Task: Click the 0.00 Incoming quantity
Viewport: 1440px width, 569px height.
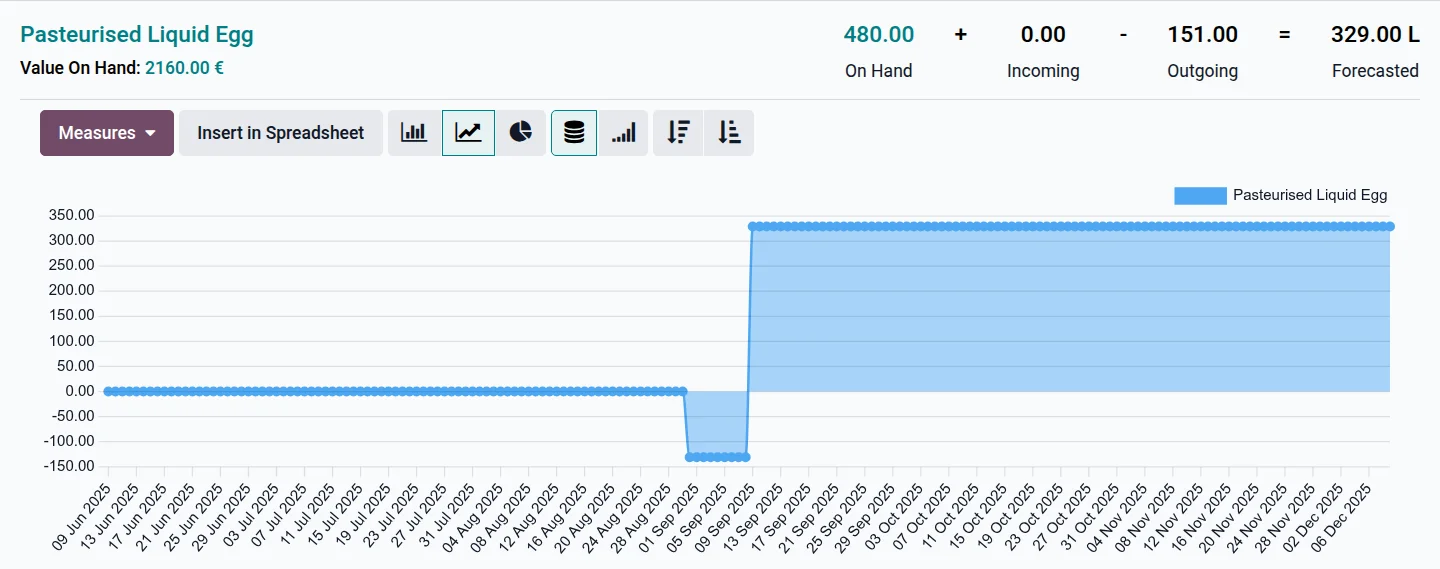Action: click(1043, 35)
